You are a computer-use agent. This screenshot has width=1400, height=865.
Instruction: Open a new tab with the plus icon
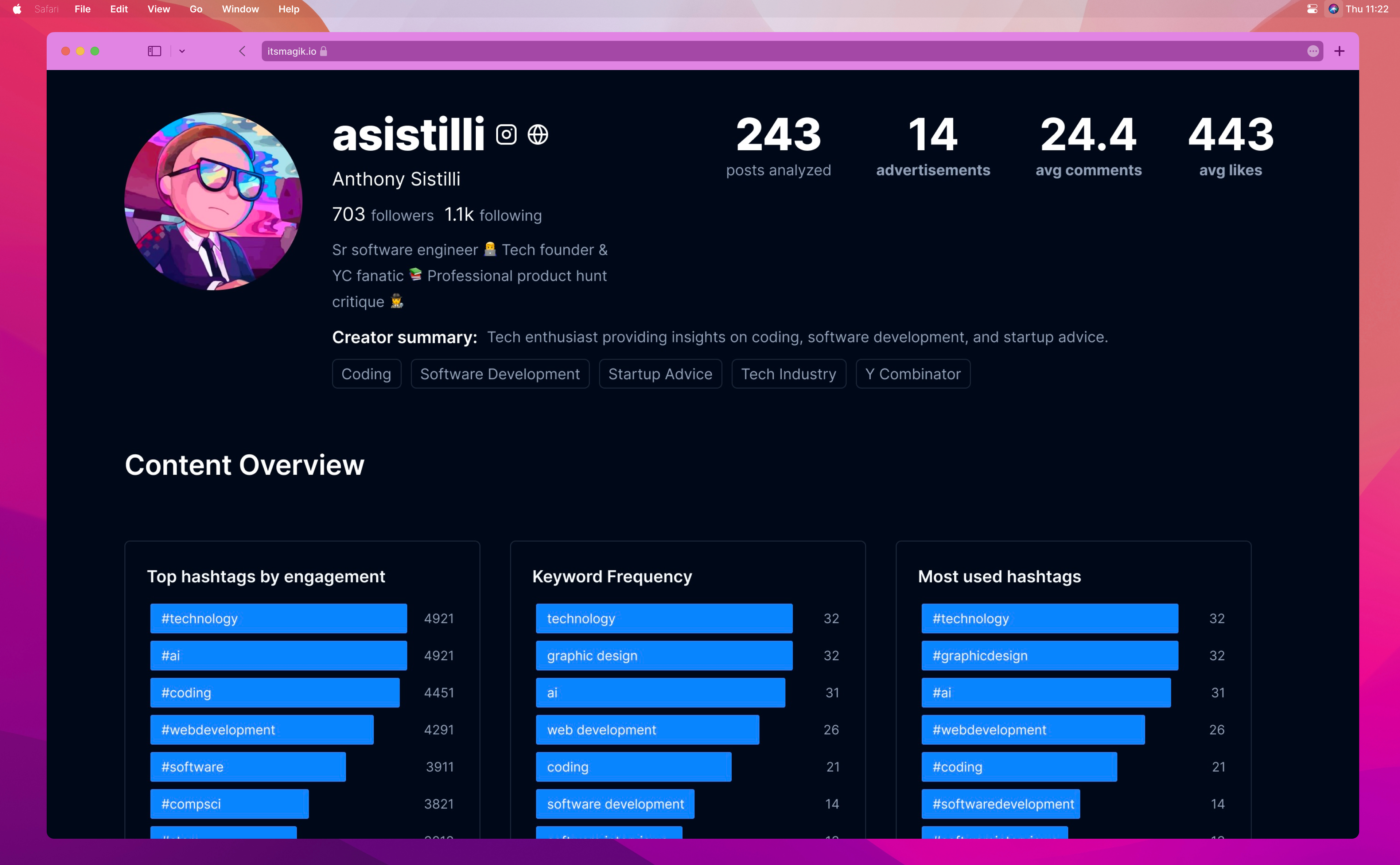1339,51
